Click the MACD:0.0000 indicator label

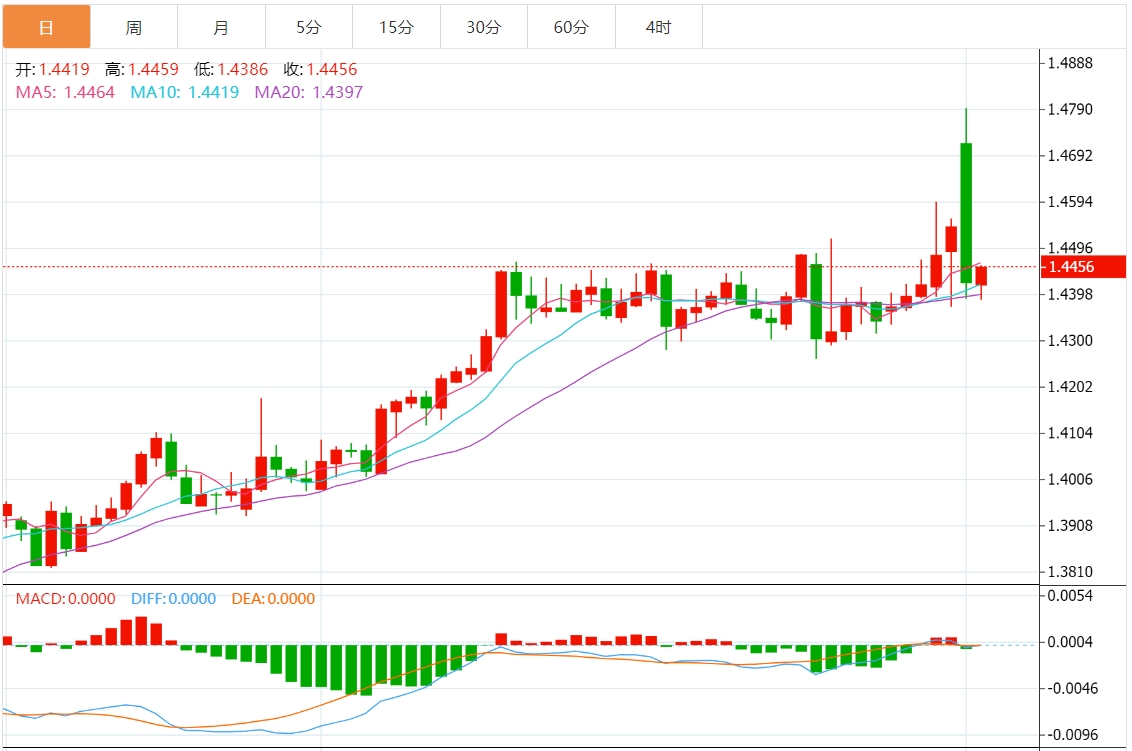point(66,599)
